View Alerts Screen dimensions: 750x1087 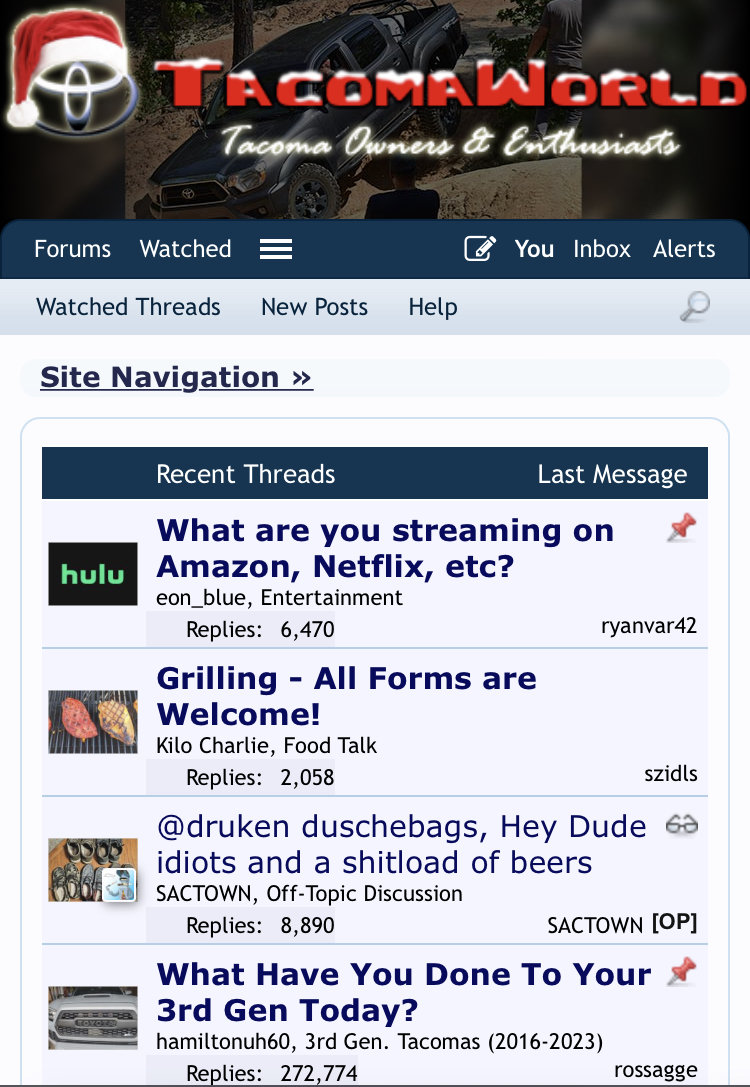pyautogui.click(x=683, y=249)
